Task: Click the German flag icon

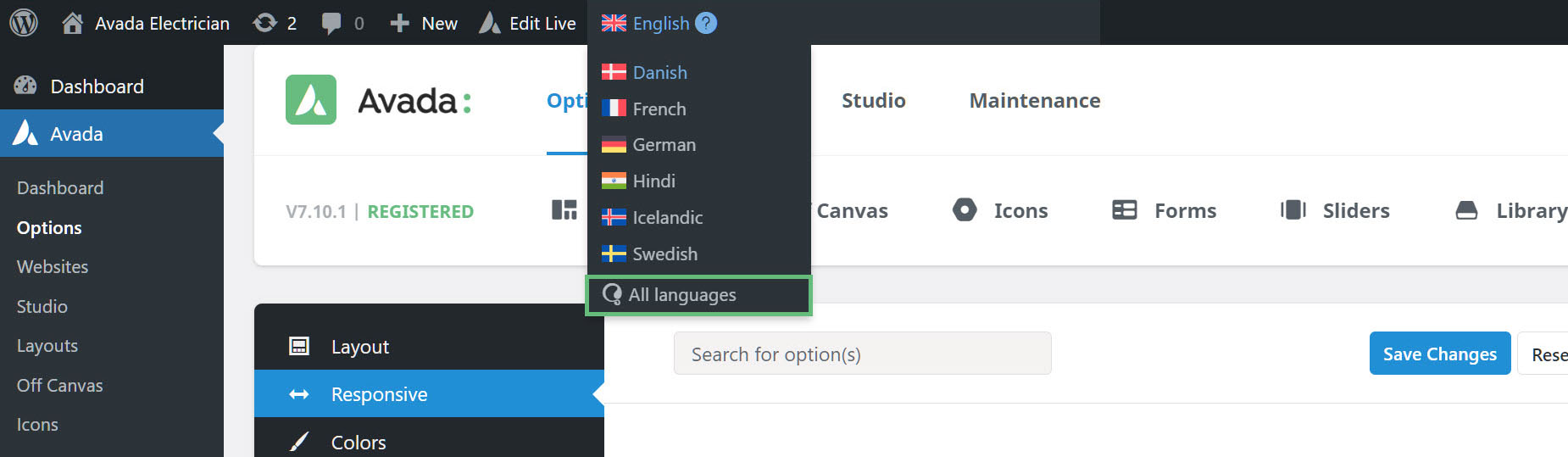Action: pos(614,145)
